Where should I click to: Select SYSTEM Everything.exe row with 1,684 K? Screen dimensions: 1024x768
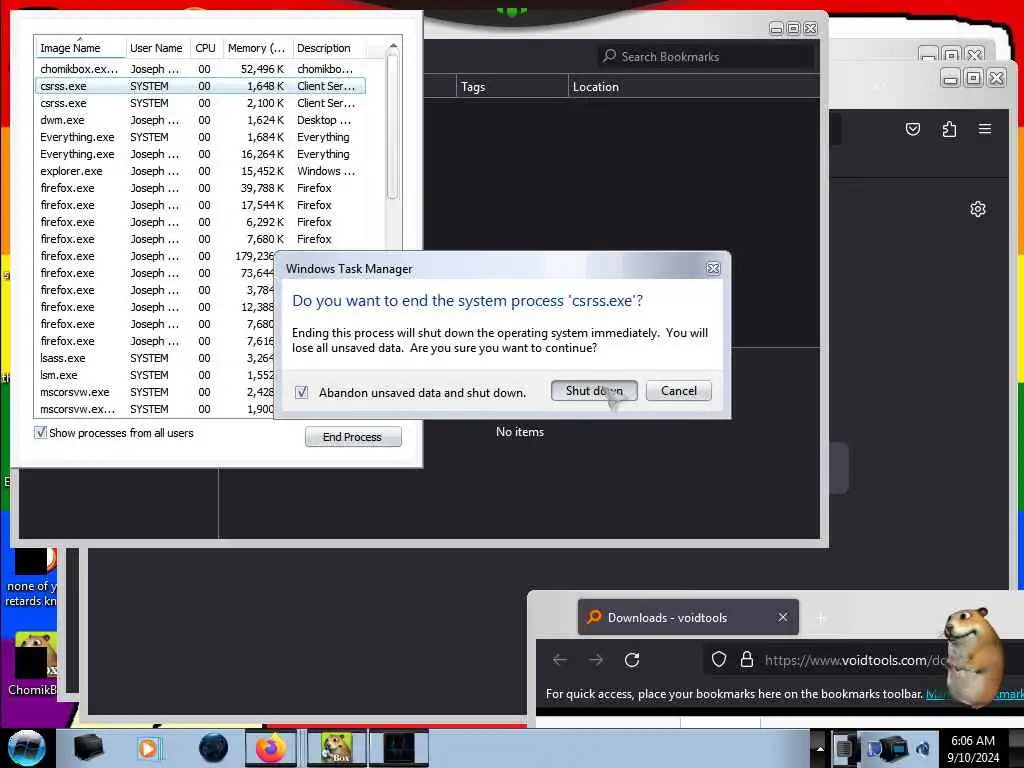pyautogui.click(x=200, y=136)
